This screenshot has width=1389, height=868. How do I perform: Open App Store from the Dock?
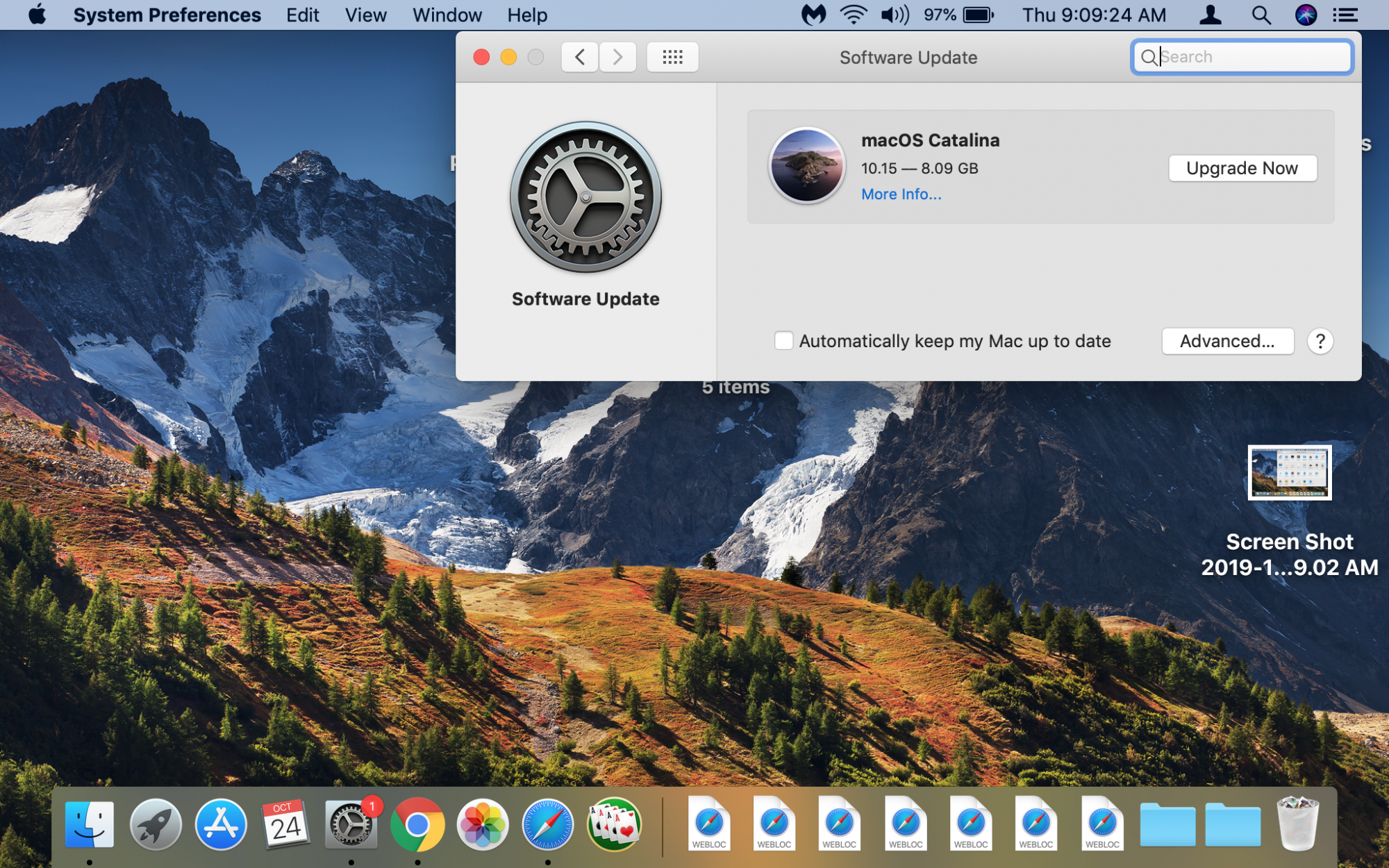click(x=221, y=824)
